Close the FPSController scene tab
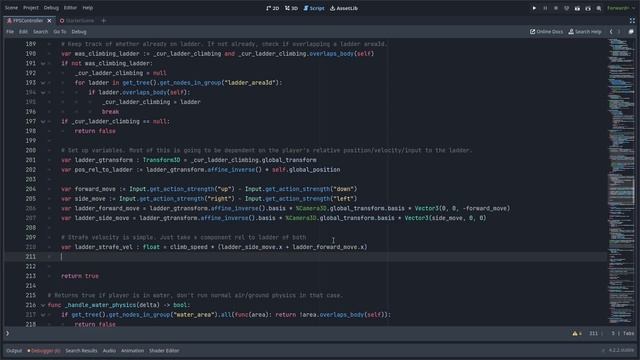This screenshot has height=360, width=640. tap(49, 20)
